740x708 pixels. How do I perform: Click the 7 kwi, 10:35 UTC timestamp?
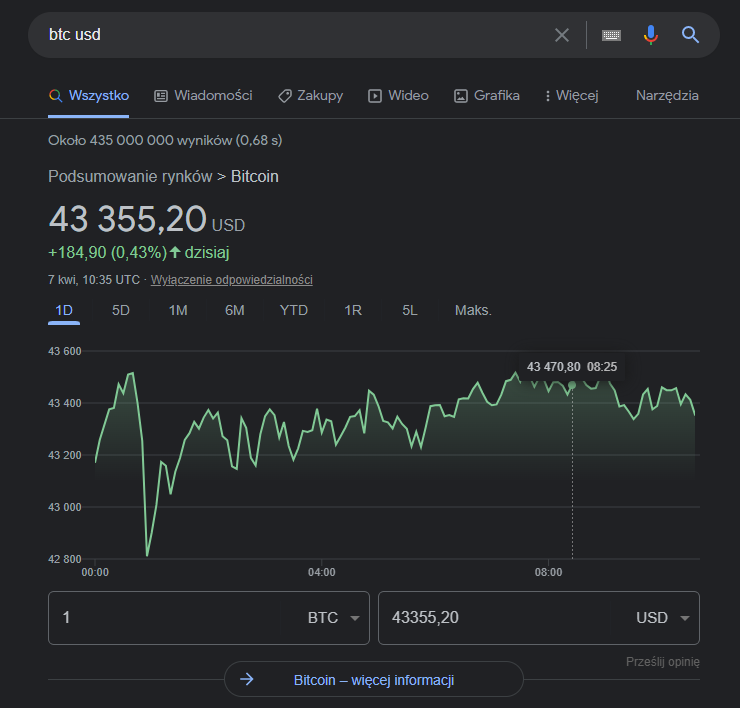[94, 280]
